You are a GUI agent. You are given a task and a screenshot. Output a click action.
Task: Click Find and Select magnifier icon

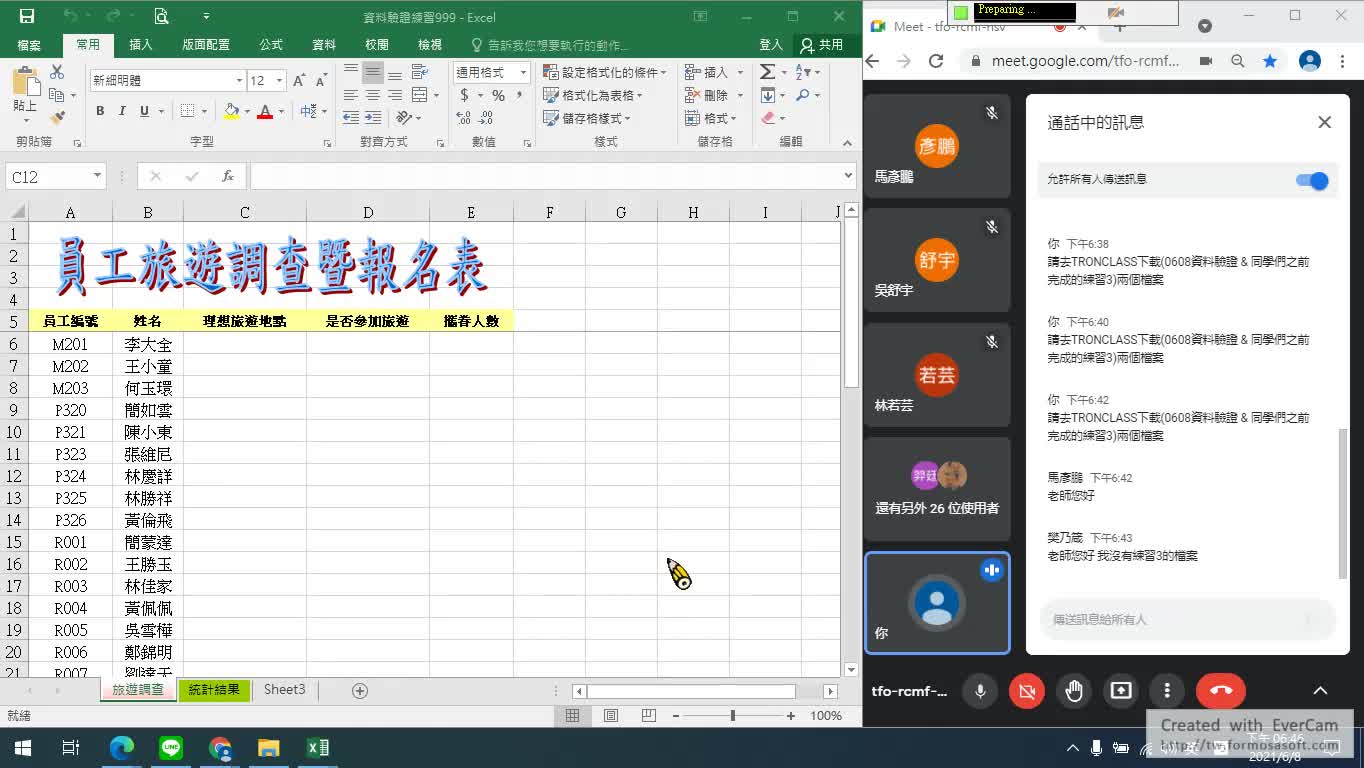803,95
